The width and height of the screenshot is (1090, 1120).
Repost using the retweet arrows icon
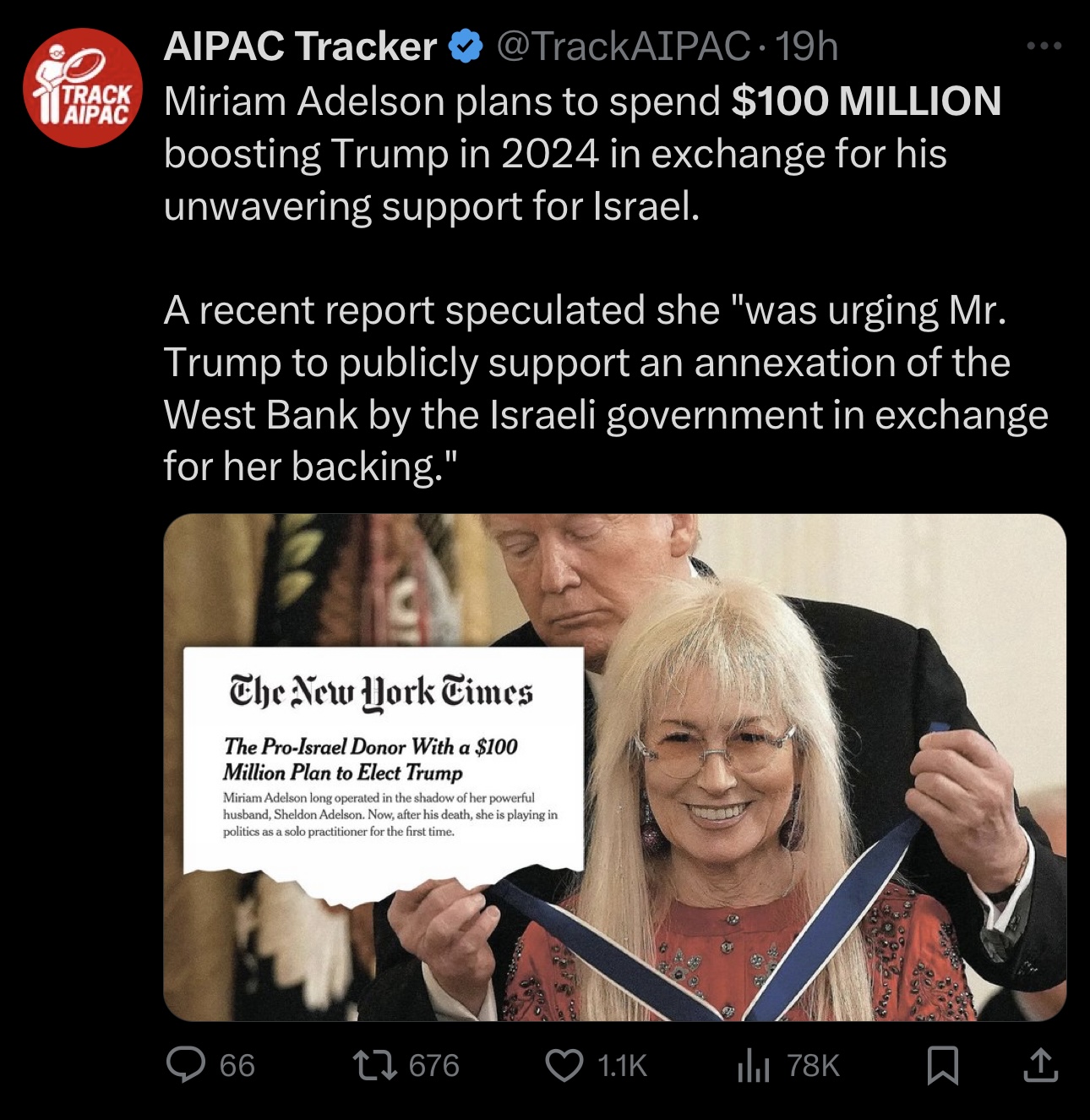[375, 1065]
